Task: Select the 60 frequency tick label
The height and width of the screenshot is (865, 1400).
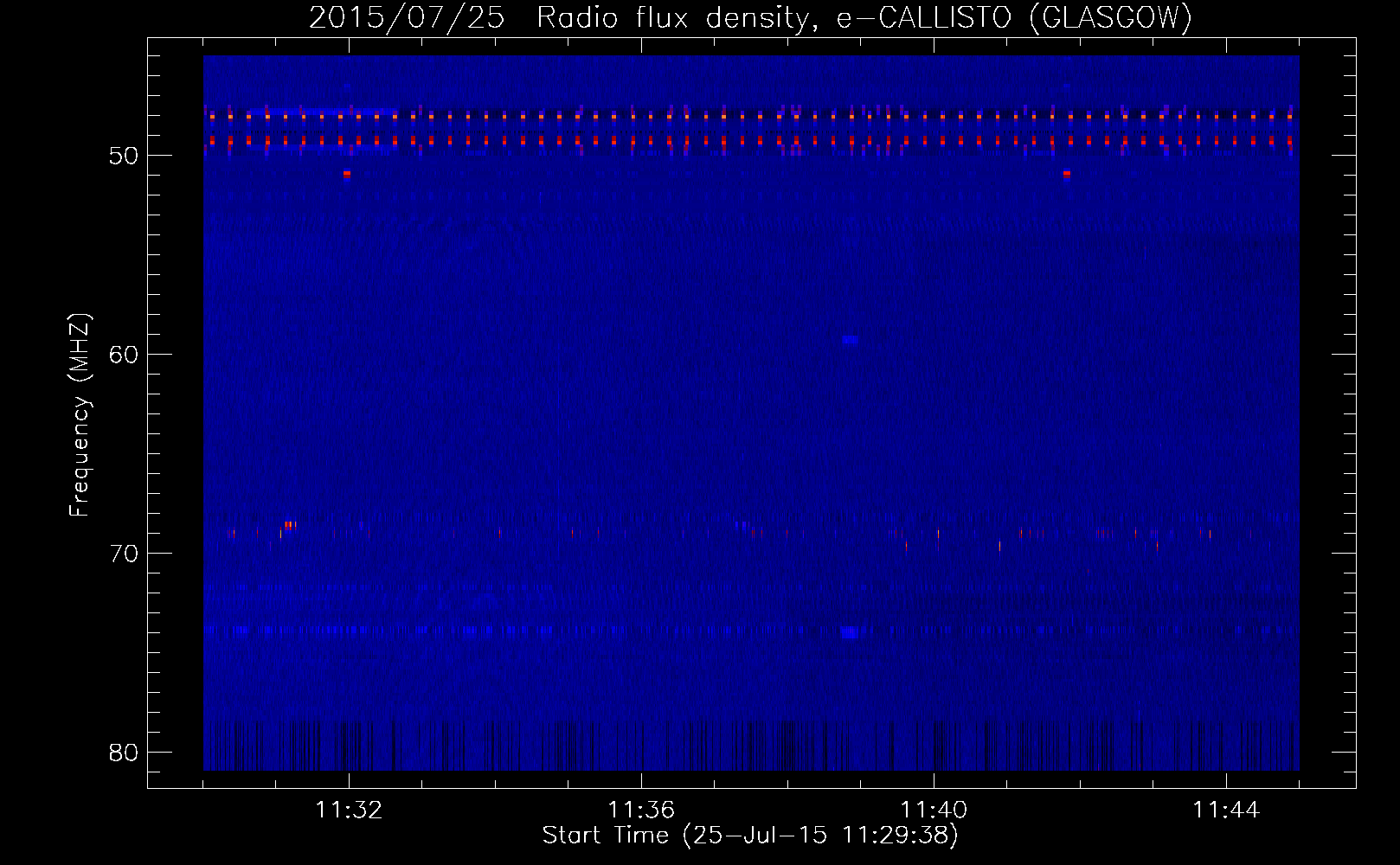Action: (x=124, y=355)
